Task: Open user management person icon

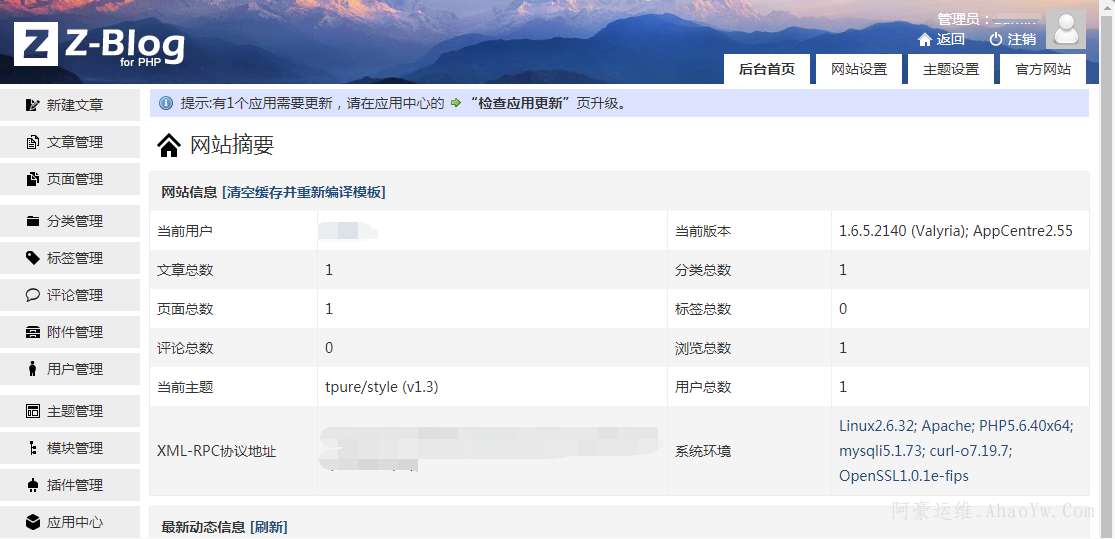Action: (33, 369)
